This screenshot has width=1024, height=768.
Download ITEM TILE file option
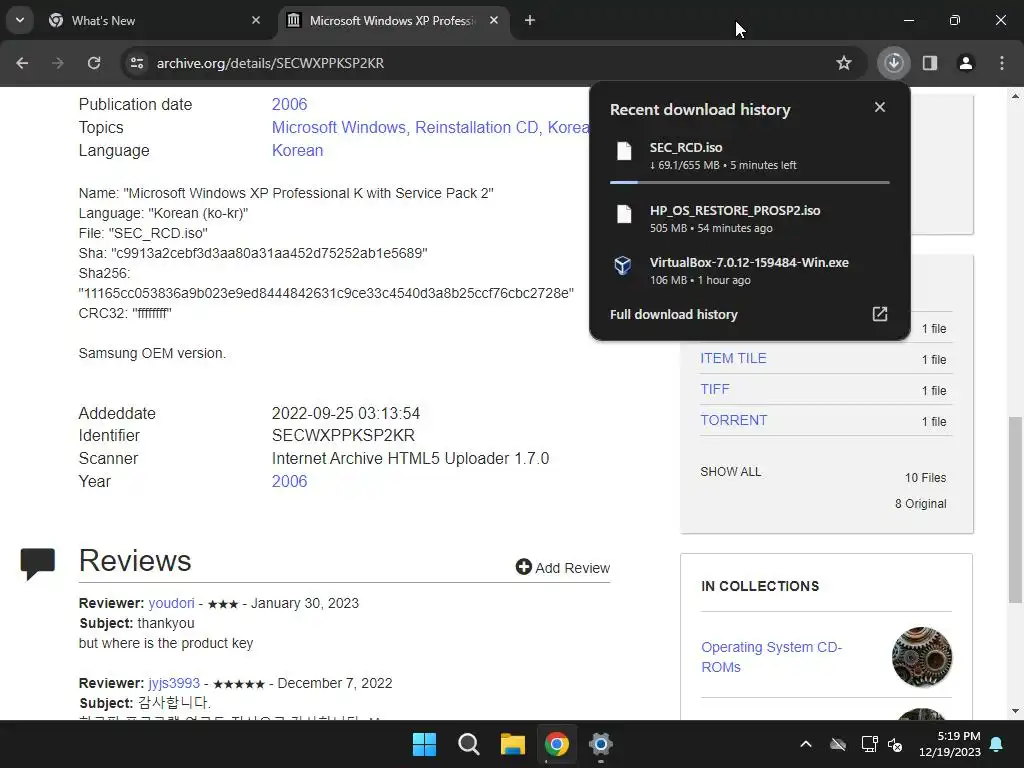733,359
